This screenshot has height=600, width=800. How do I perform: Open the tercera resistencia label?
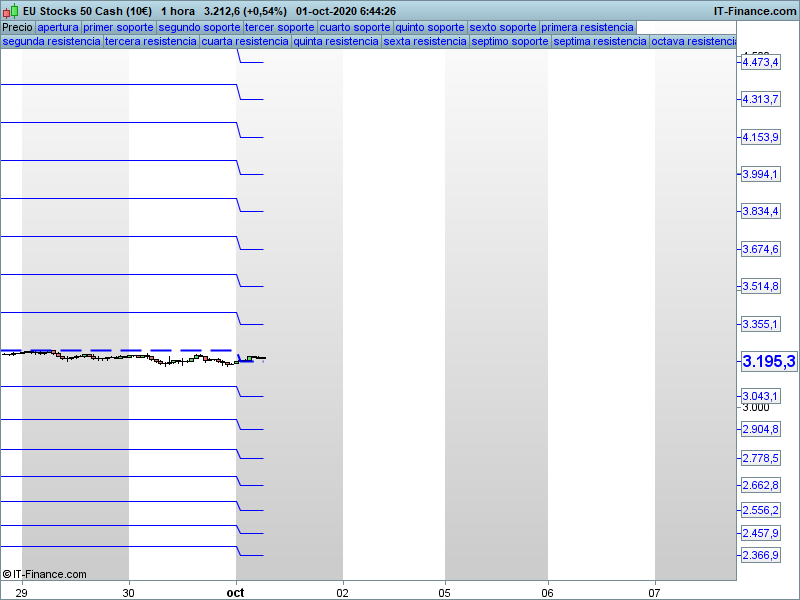(150, 41)
